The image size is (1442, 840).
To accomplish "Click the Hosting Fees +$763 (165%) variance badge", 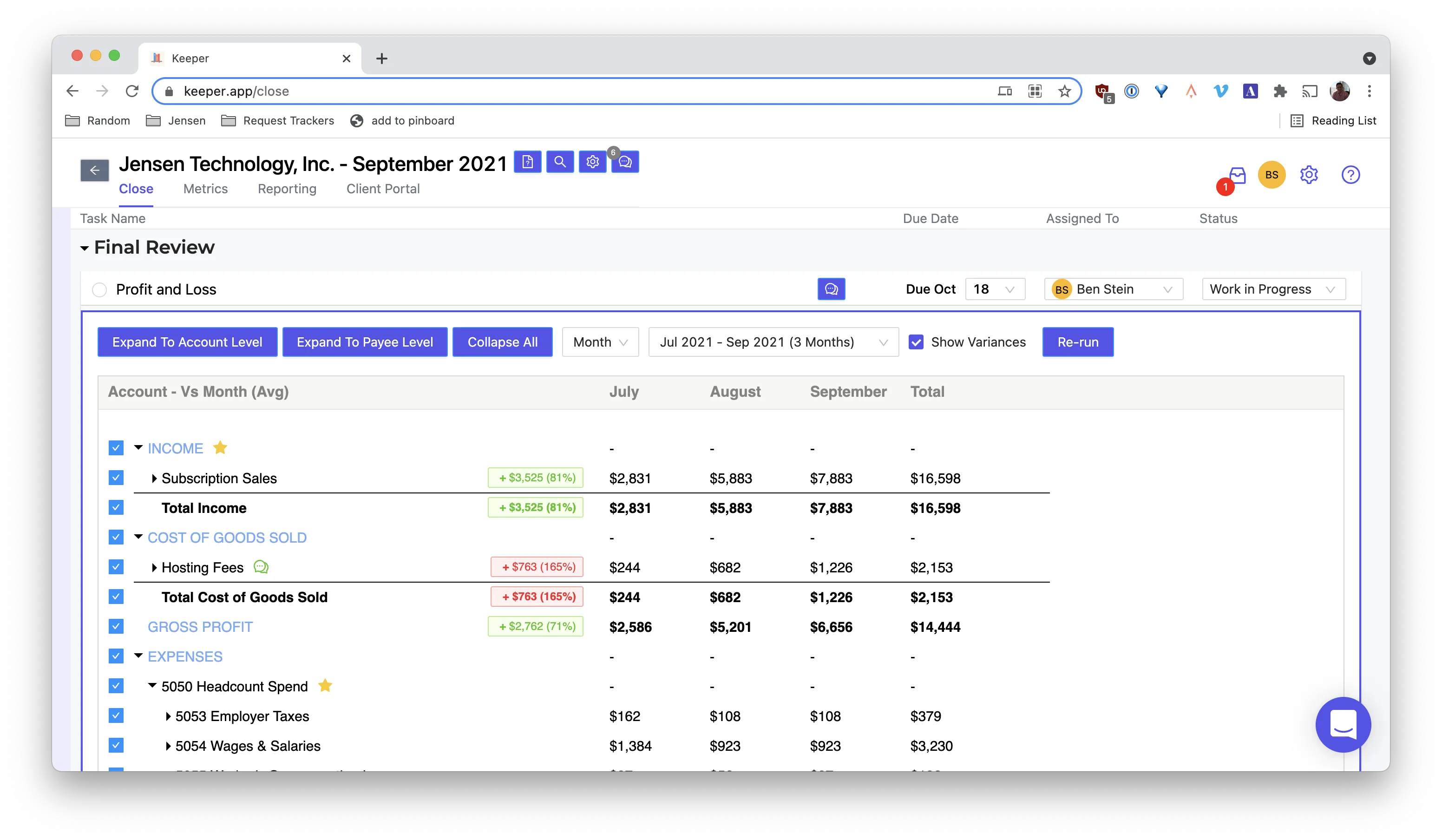I will pyautogui.click(x=537, y=567).
